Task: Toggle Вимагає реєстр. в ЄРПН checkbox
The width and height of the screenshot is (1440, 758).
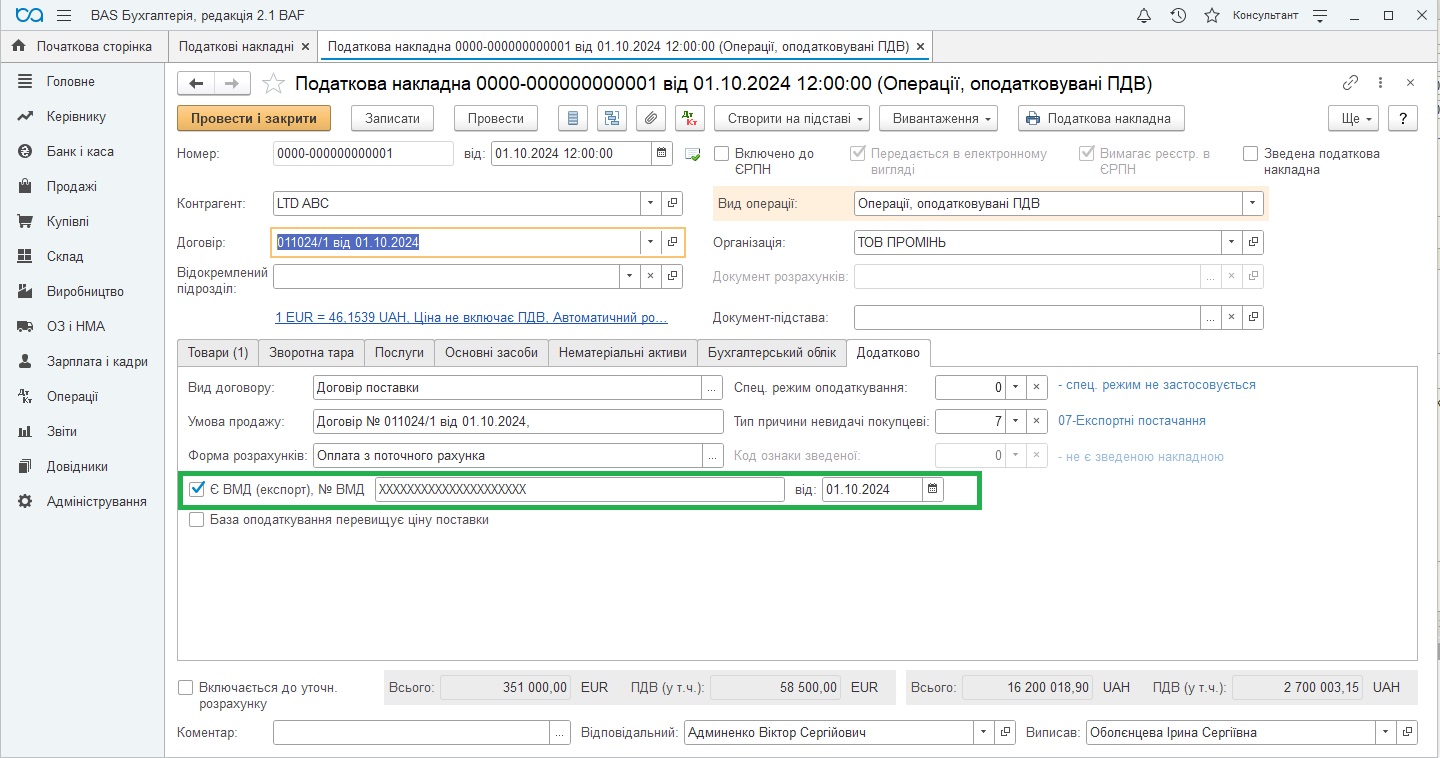Action: point(1086,154)
